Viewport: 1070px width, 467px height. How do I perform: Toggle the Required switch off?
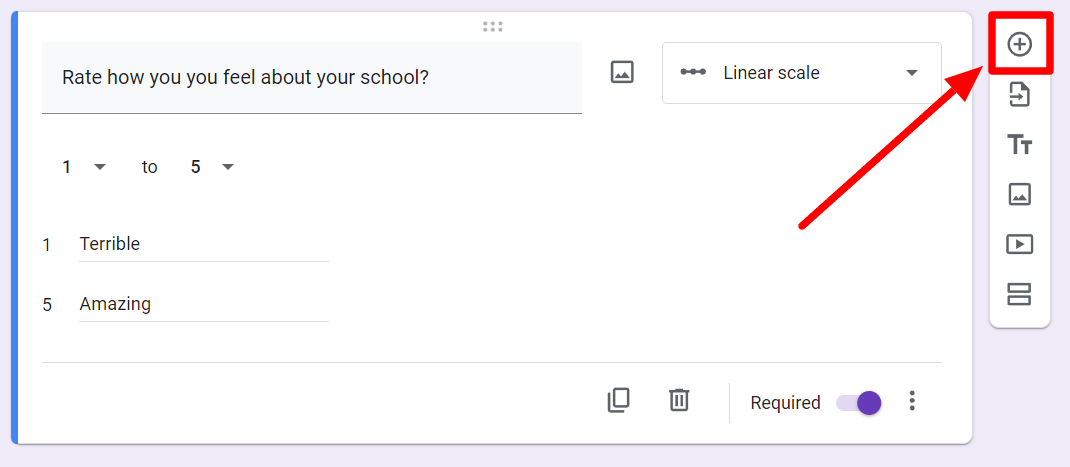[859, 403]
